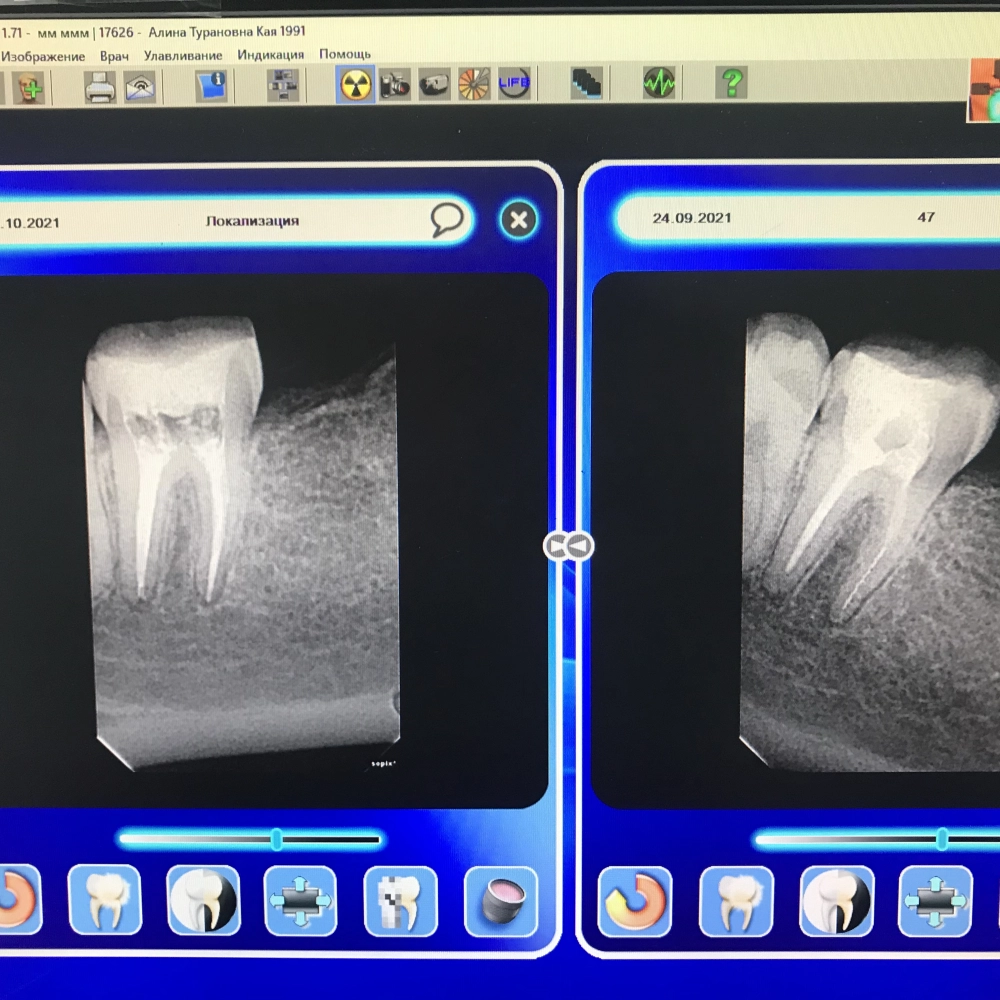This screenshot has height=1000, width=1000.
Task: Open the Изображение menu
Action: 43,55
